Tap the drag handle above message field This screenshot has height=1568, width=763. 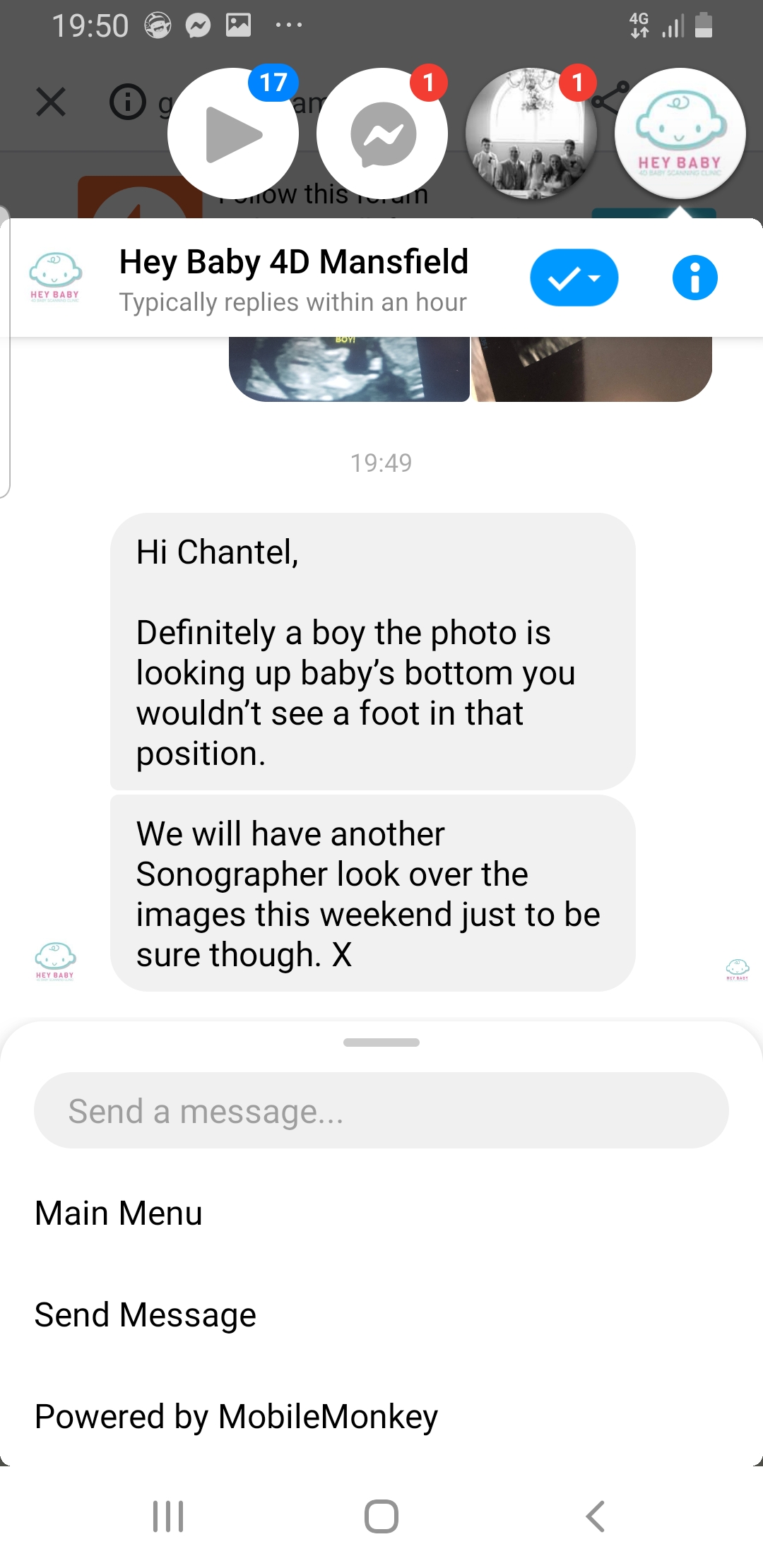[x=381, y=1043]
